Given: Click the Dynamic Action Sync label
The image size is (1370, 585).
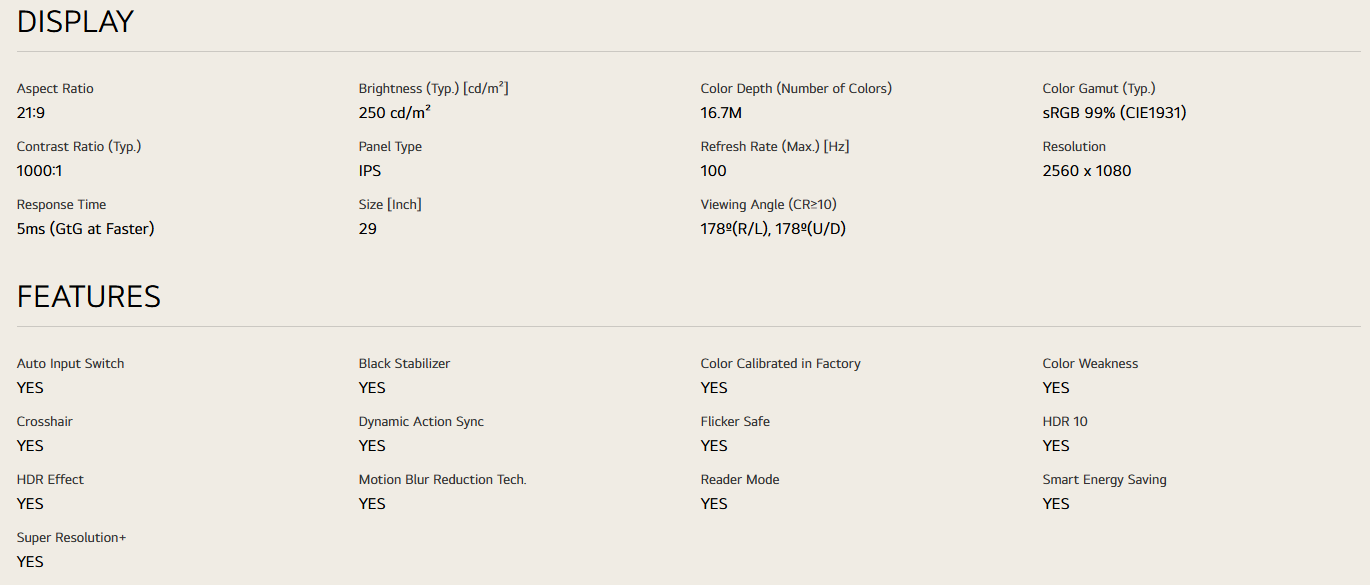Looking at the screenshot, I should tap(421, 422).
